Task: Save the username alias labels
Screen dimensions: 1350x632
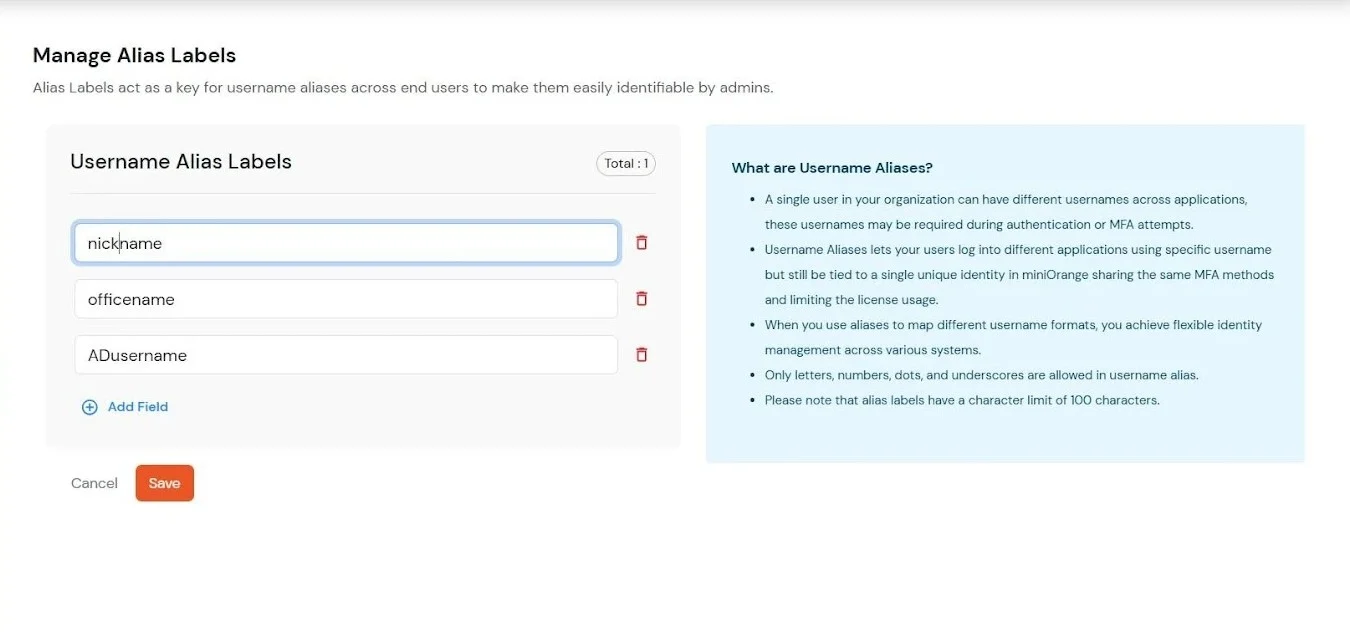Action: 164,483
